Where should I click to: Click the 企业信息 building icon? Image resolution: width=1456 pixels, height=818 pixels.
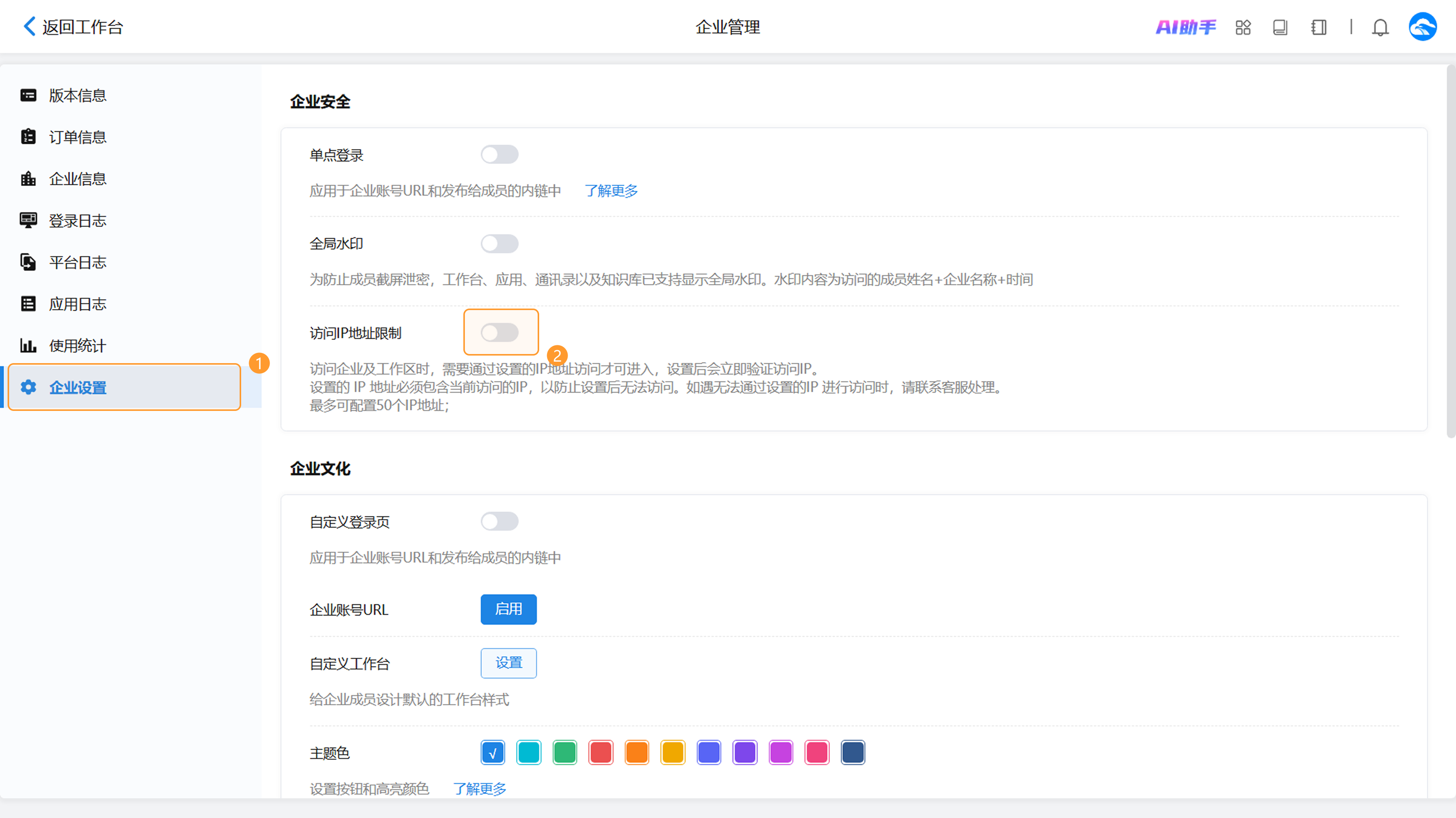[28, 179]
